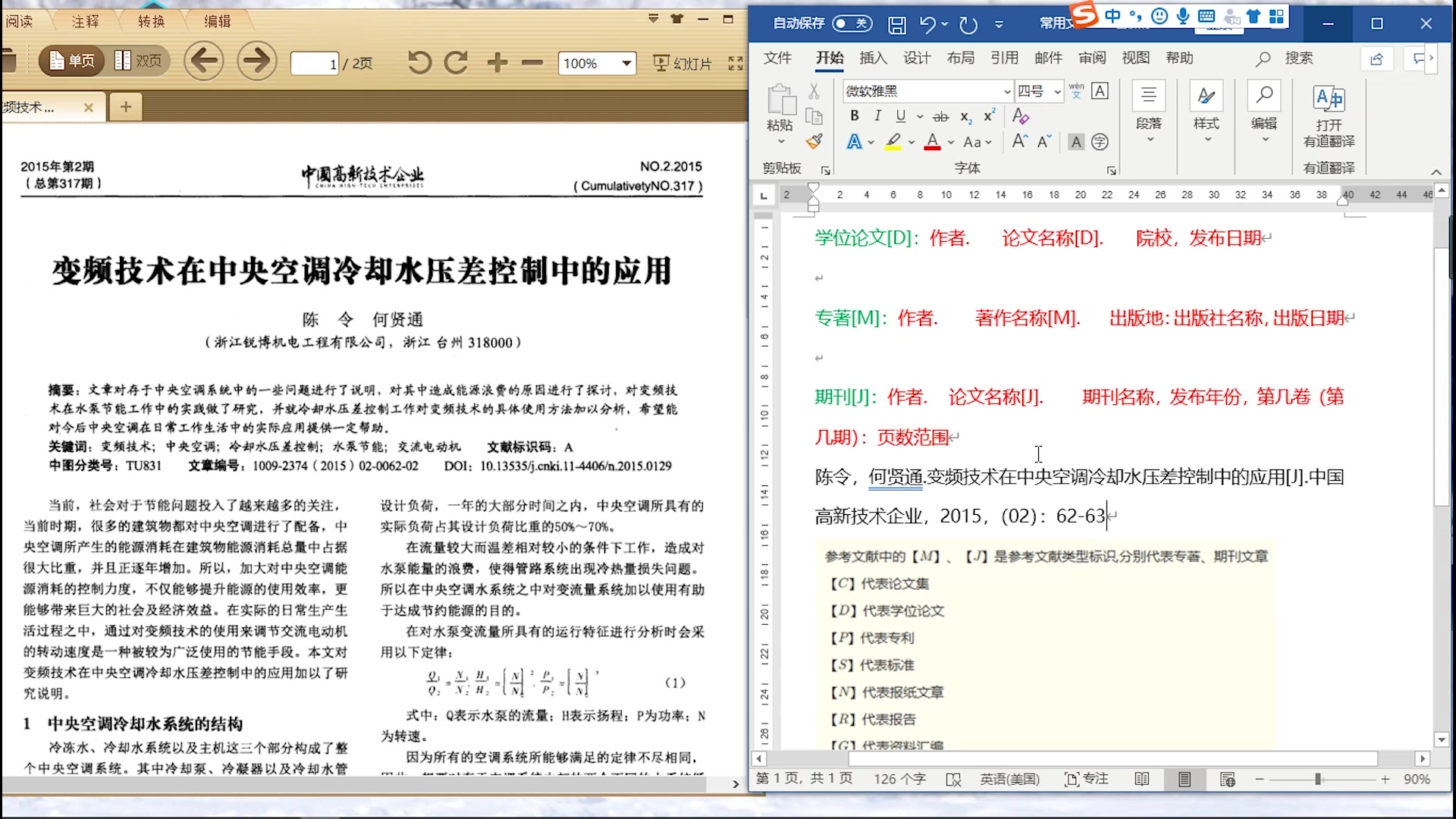Zoom in on the PDF with plus icon
The width and height of the screenshot is (1456, 819).
point(497,62)
